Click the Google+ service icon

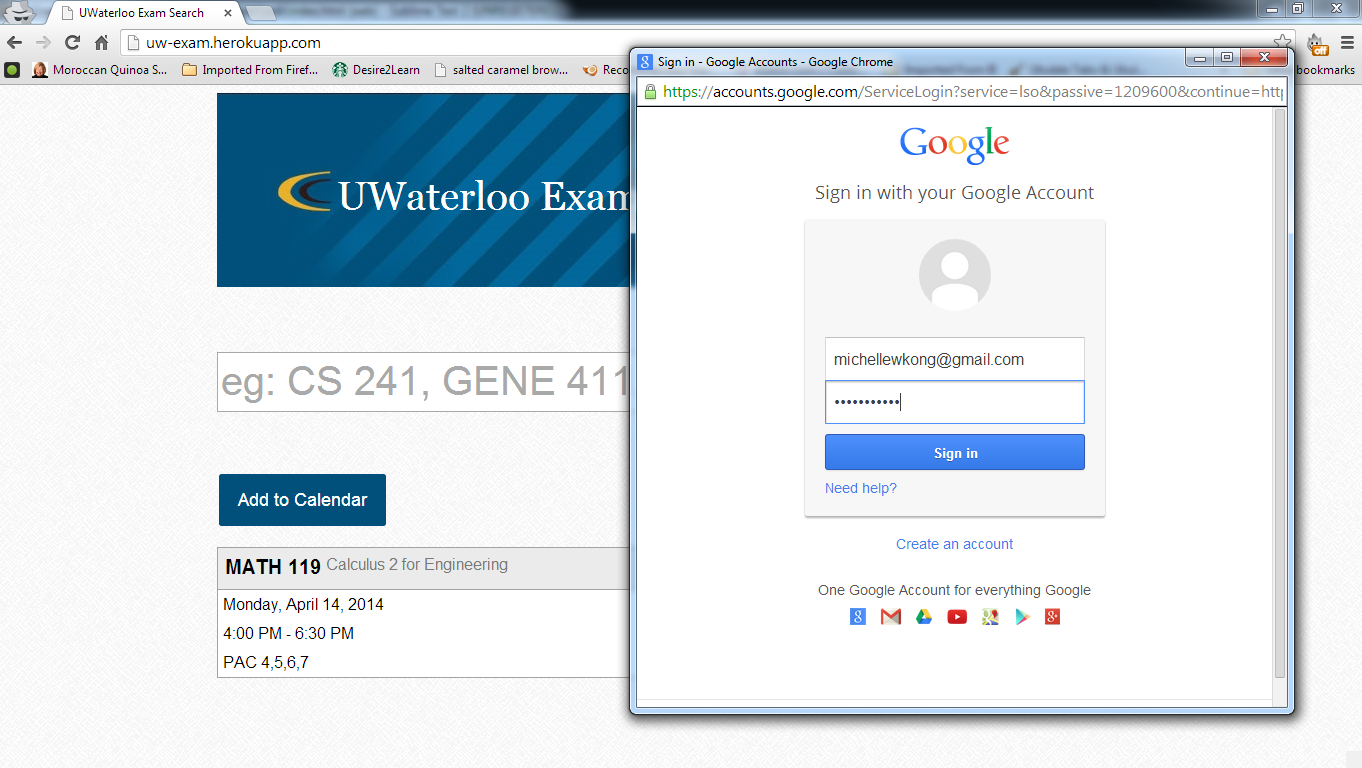[x=1052, y=617]
